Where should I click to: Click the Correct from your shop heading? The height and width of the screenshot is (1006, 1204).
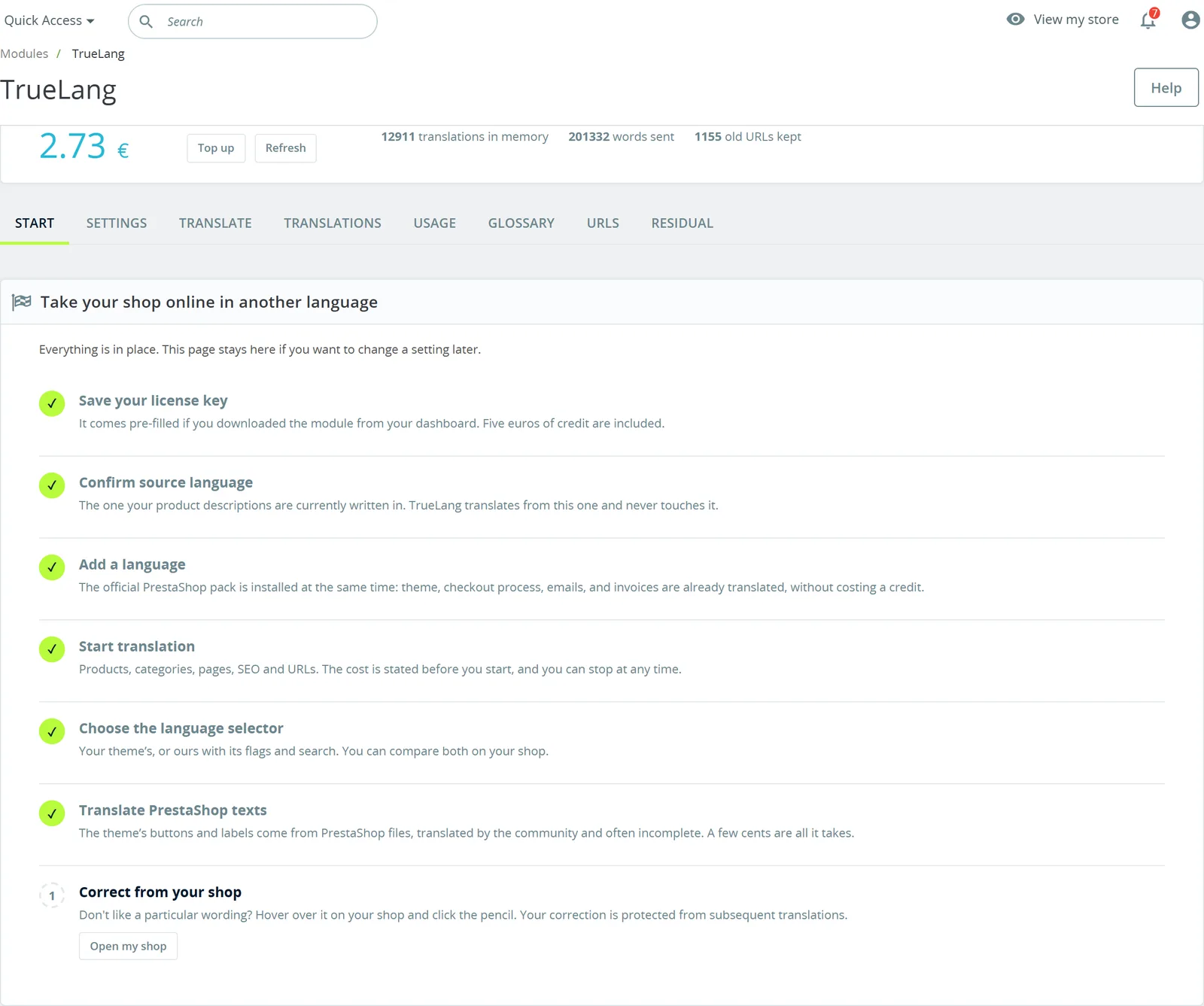click(x=160, y=892)
